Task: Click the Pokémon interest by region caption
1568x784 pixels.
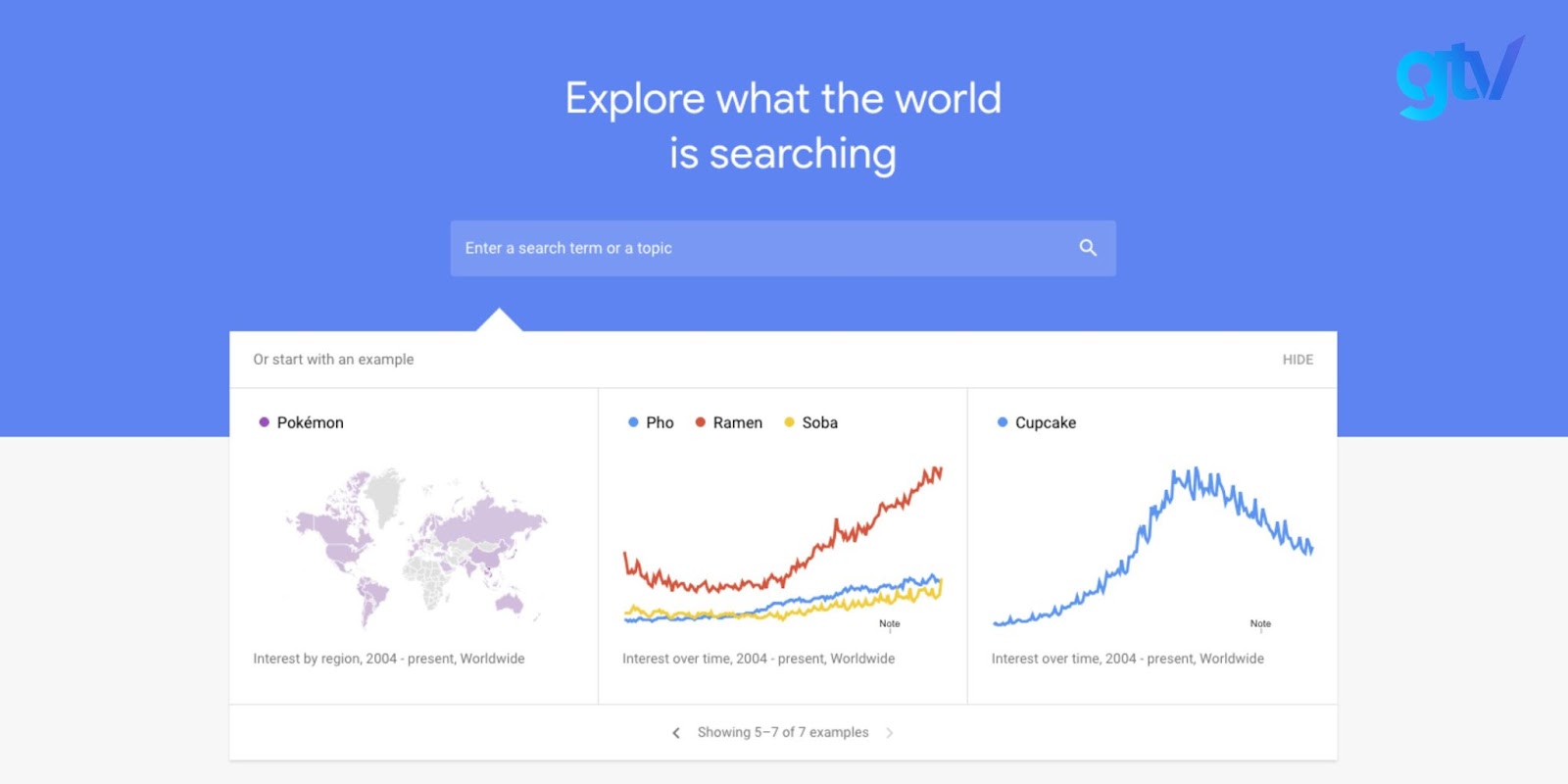Action: click(x=388, y=659)
